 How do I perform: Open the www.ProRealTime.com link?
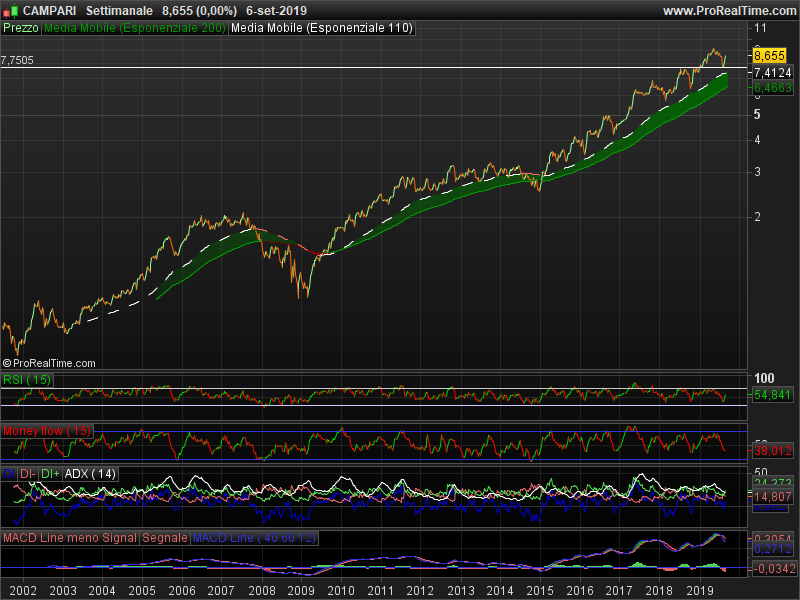[x=728, y=10]
